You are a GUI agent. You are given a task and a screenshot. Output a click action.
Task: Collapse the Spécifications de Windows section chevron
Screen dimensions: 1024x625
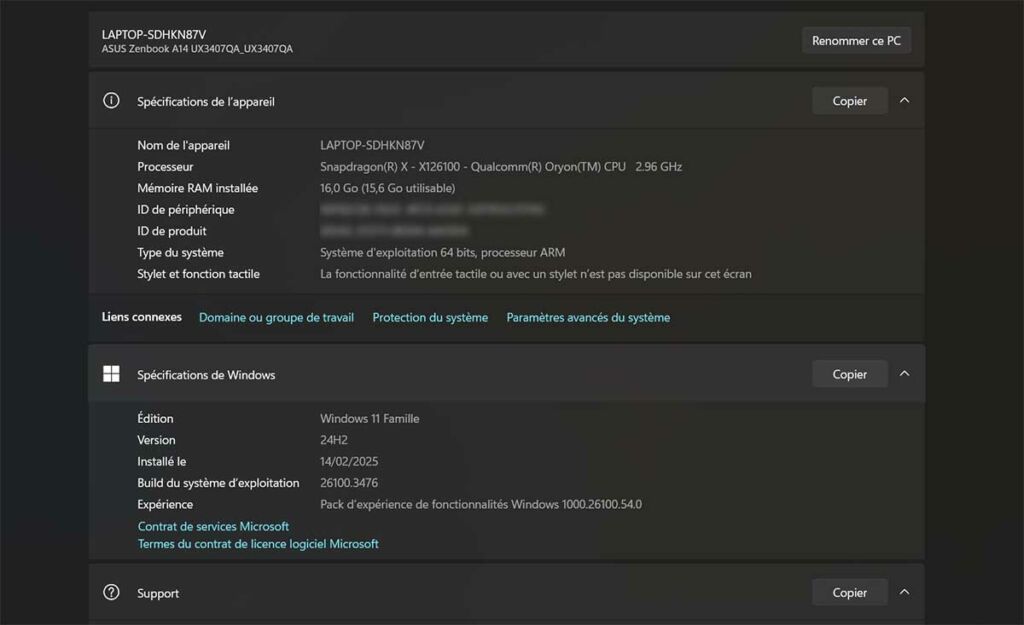point(904,374)
